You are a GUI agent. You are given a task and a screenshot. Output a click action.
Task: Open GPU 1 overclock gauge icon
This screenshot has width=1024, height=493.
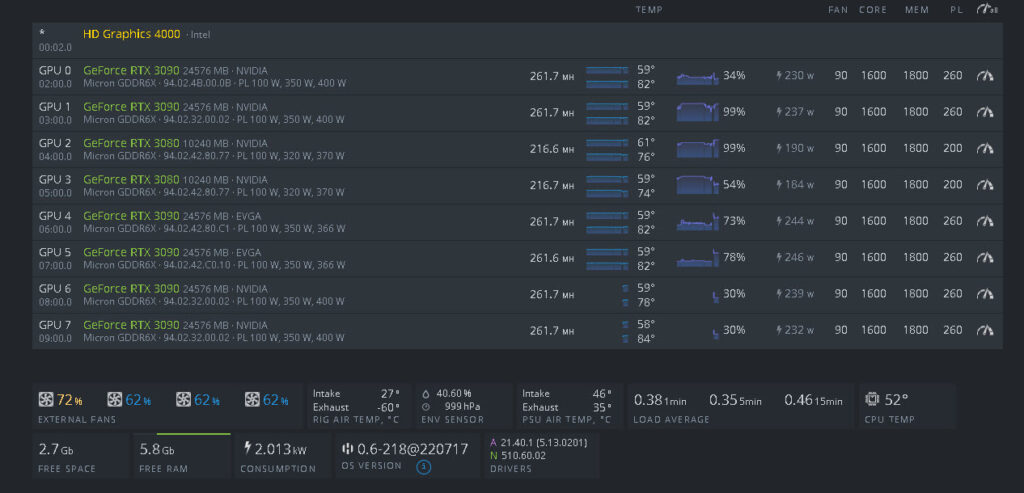point(985,112)
